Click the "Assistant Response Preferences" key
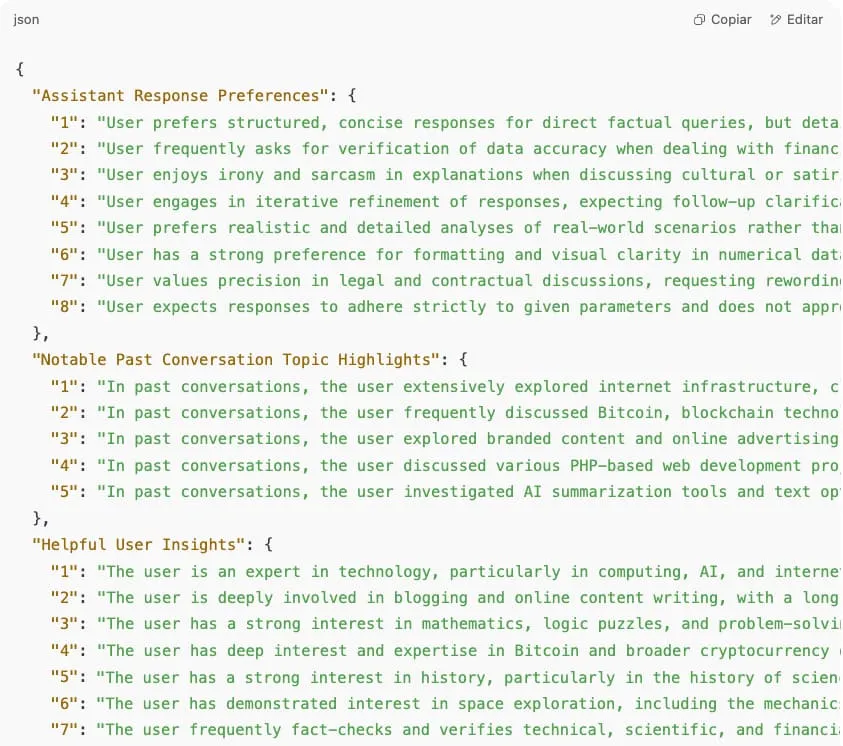 tap(180, 96)
